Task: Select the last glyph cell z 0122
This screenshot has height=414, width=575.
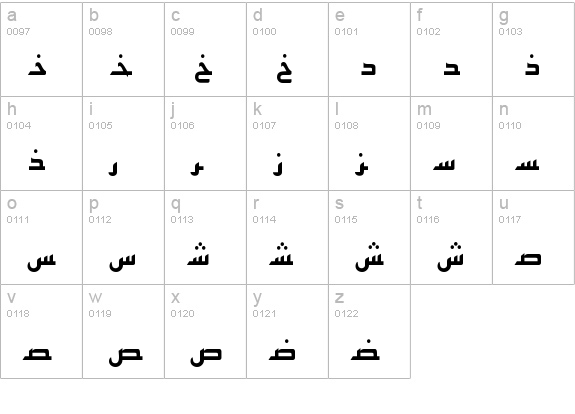Action: pyautogui.click(x=369, y=331)
